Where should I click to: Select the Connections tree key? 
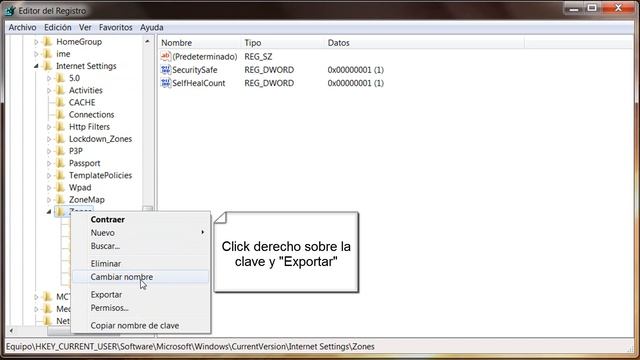(91, 115)
